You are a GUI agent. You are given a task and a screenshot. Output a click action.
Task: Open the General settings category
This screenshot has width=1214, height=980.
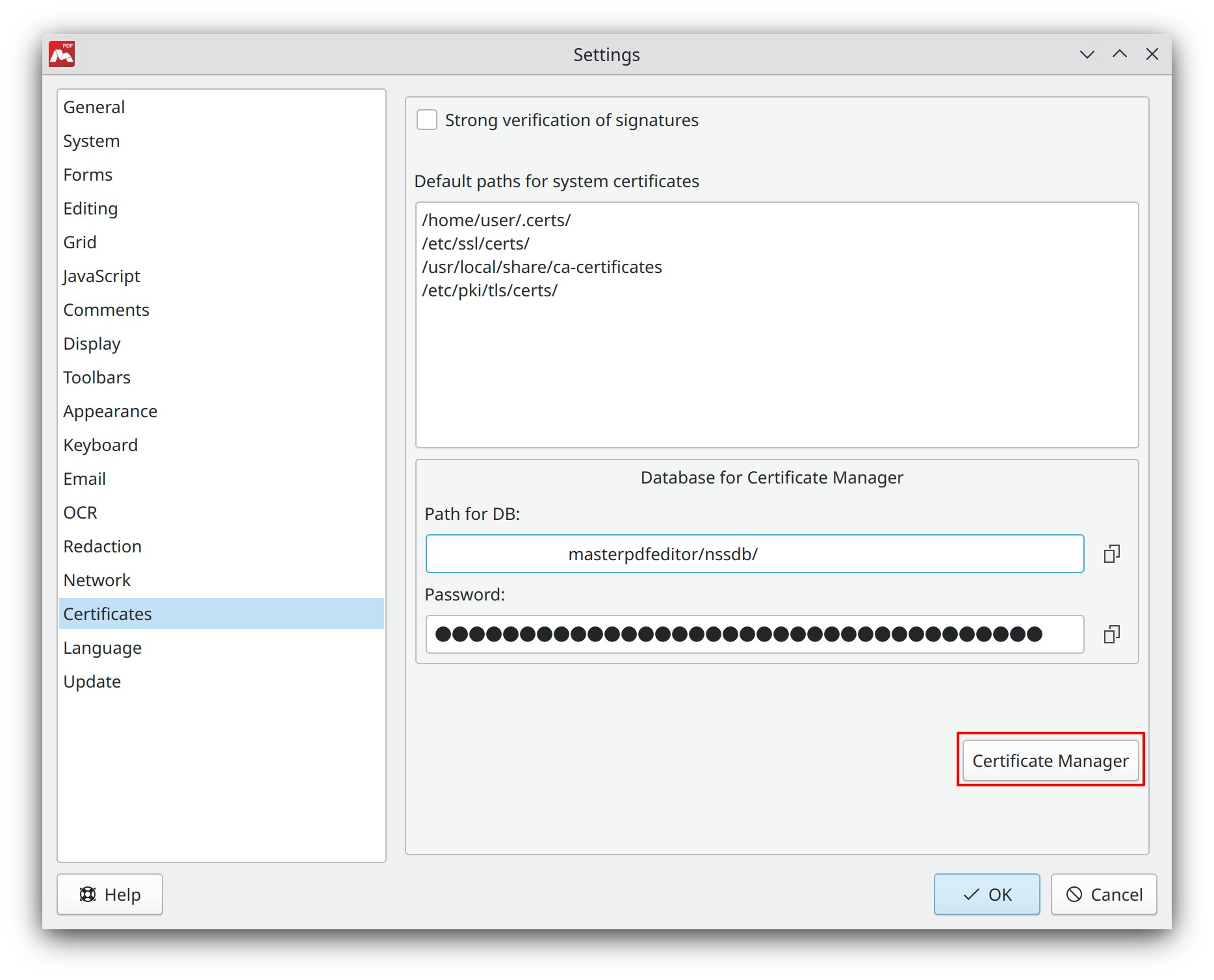tap(222, 107)
